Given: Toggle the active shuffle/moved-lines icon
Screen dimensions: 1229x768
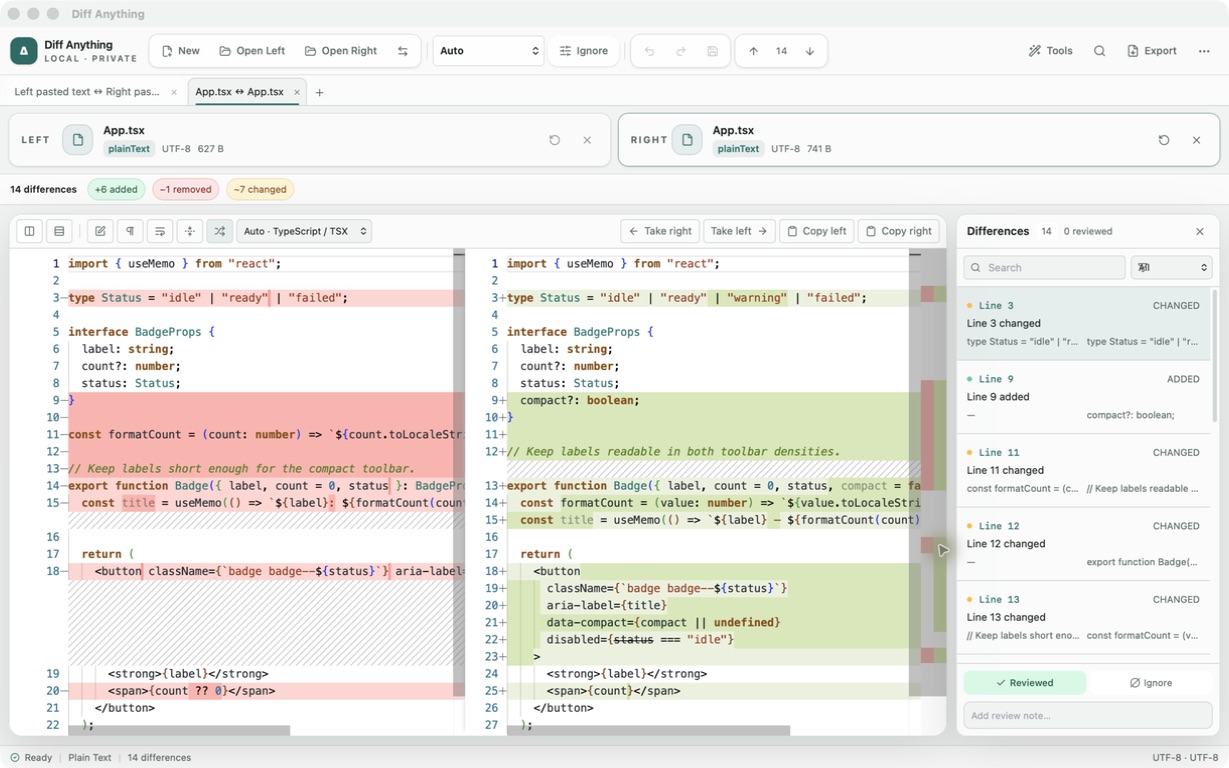Looking at the screenshot, I should (220, 231).
